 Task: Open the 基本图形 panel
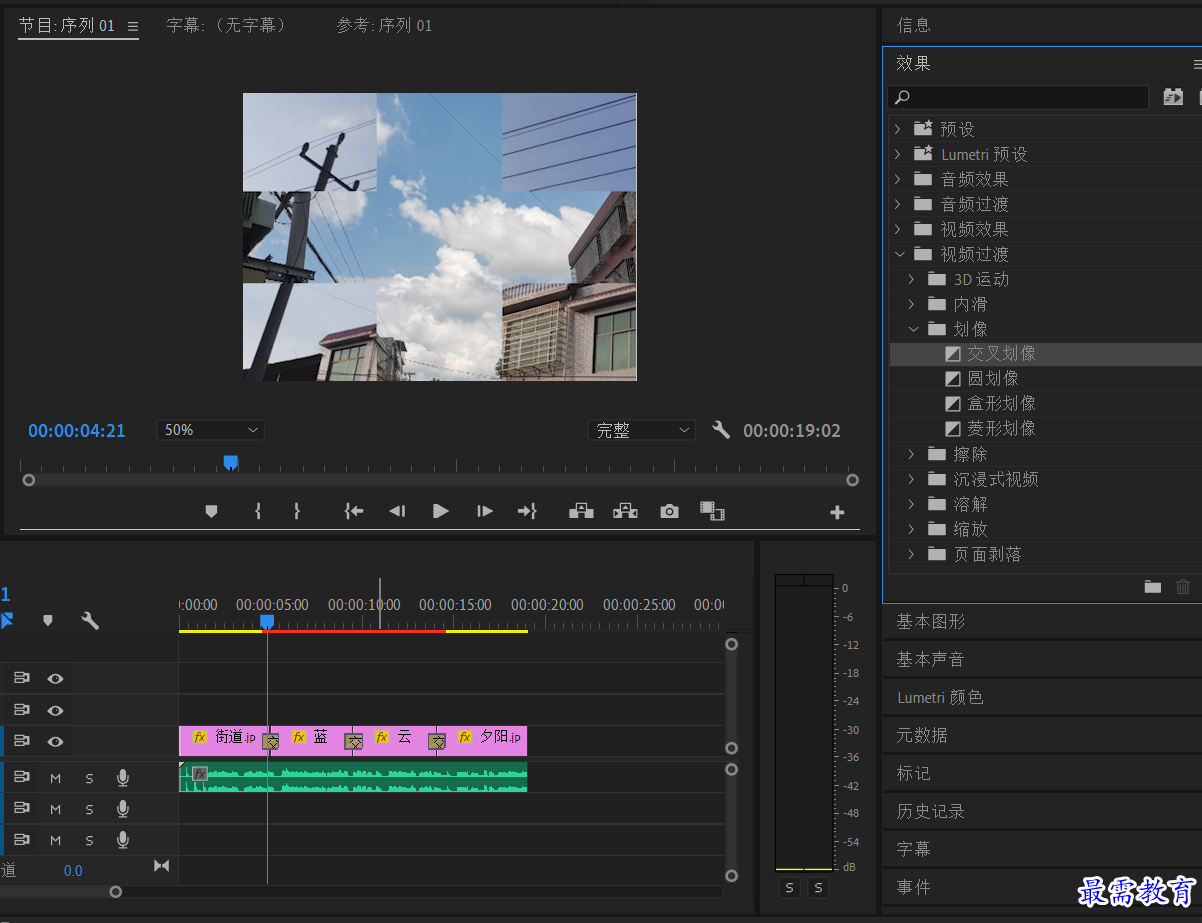[x=930, y=621]
